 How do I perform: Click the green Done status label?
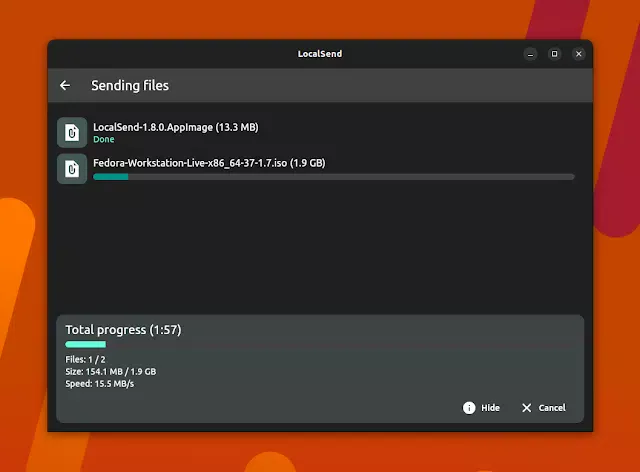(x=104, y=140)
